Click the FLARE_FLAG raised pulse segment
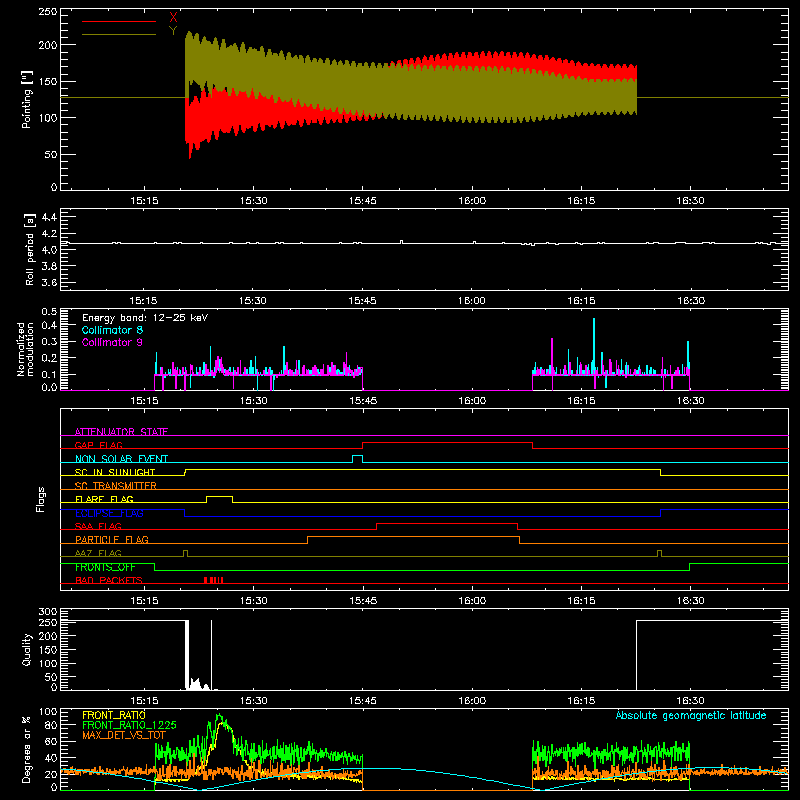800x800 pixels. tap(219, 499)
